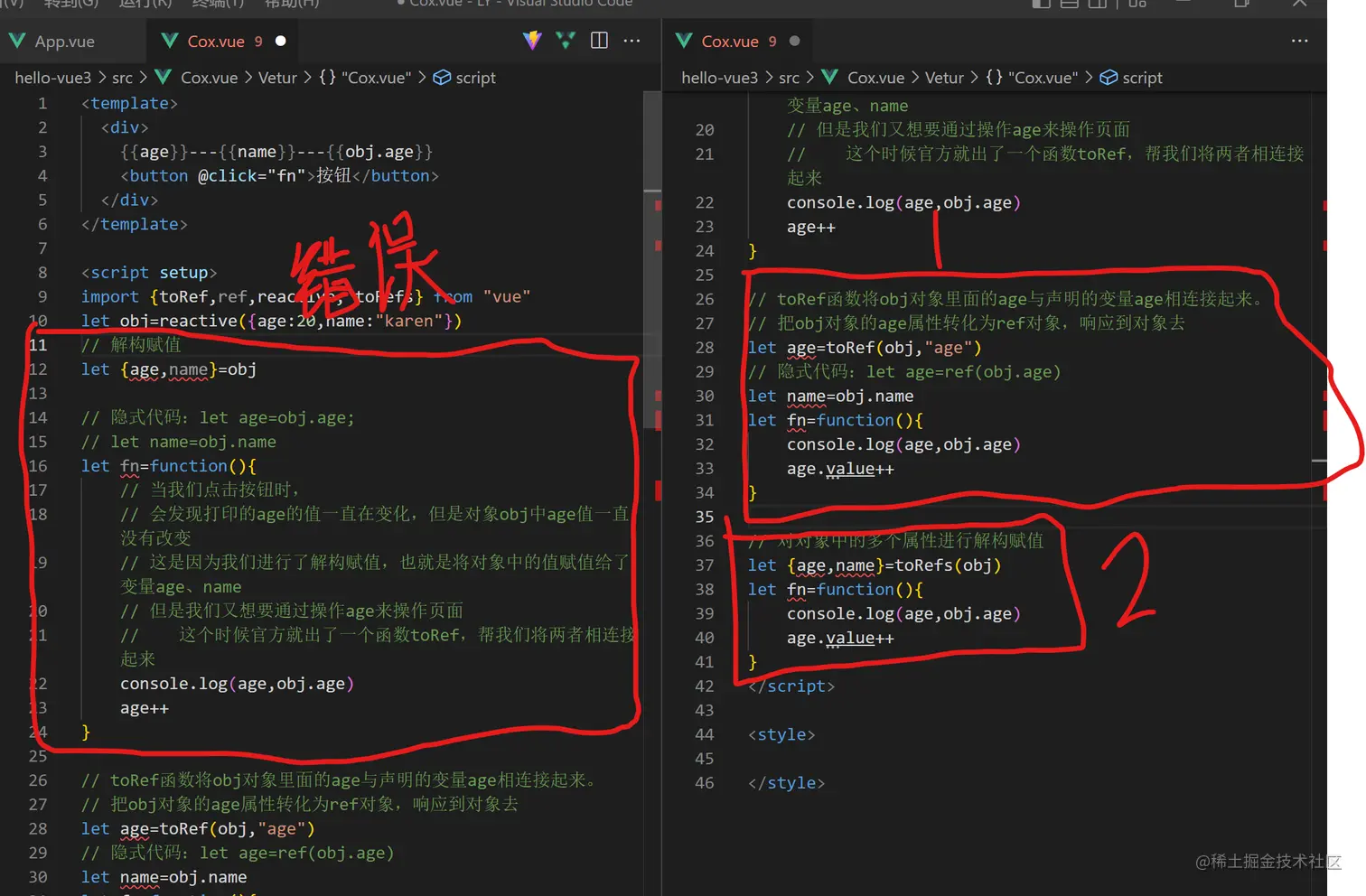Open hello-vue3 breadcrumb in right editor
Image resolution: width=1366 pixels, height=896 pixels.
click(x=719, y=78)
